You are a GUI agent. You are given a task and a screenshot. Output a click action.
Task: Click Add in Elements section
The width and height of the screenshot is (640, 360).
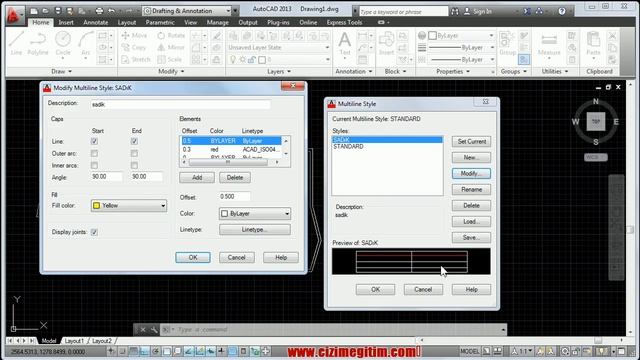point(197,178)
